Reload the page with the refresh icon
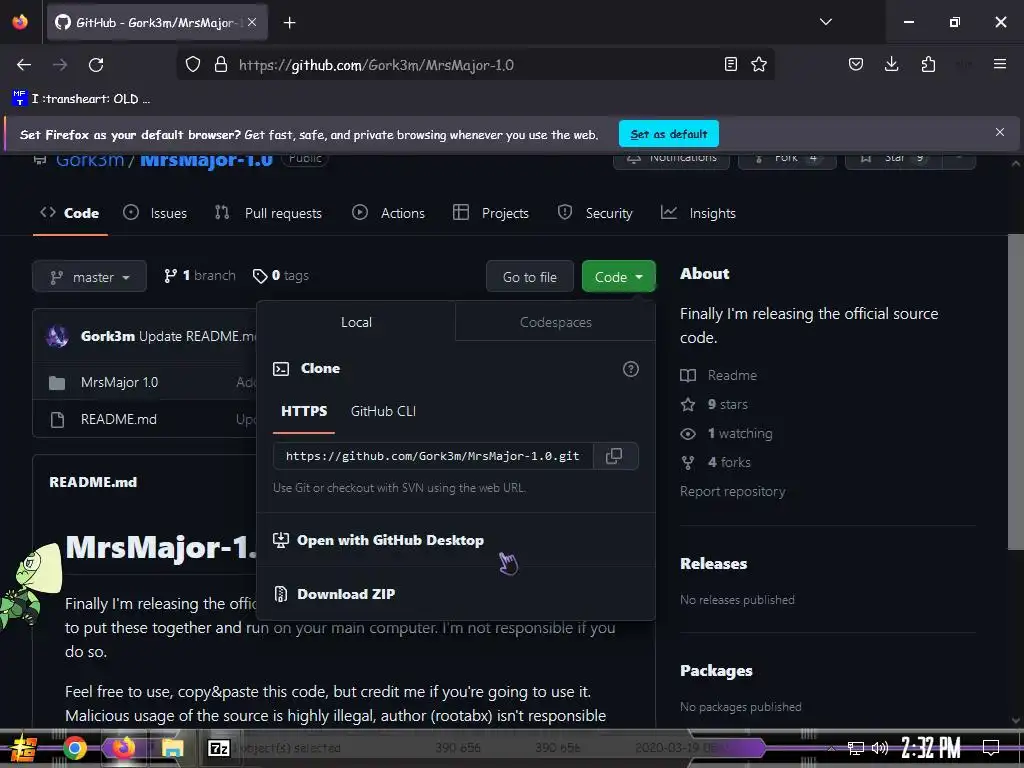Screen dimensions: 1024x768 pos(96,65)
